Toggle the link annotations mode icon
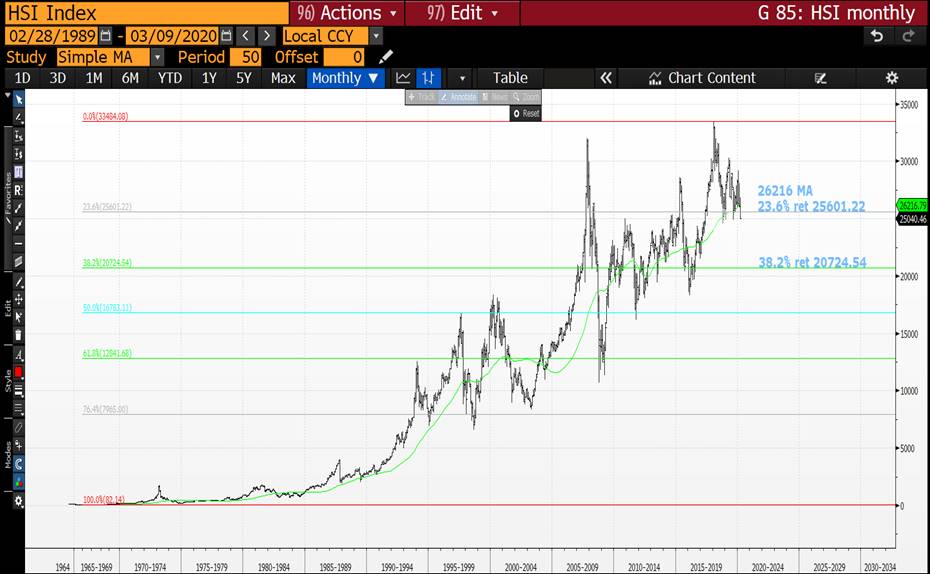The width and height of the screenshot is (930, 574). tap(18, 427)
